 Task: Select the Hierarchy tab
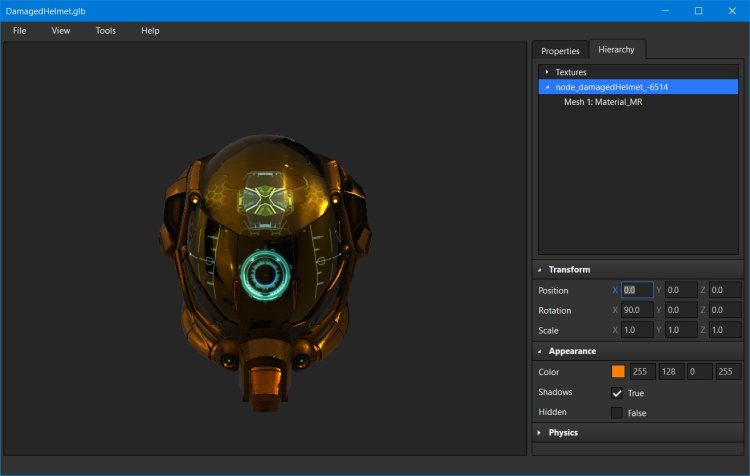click(616, 50)
